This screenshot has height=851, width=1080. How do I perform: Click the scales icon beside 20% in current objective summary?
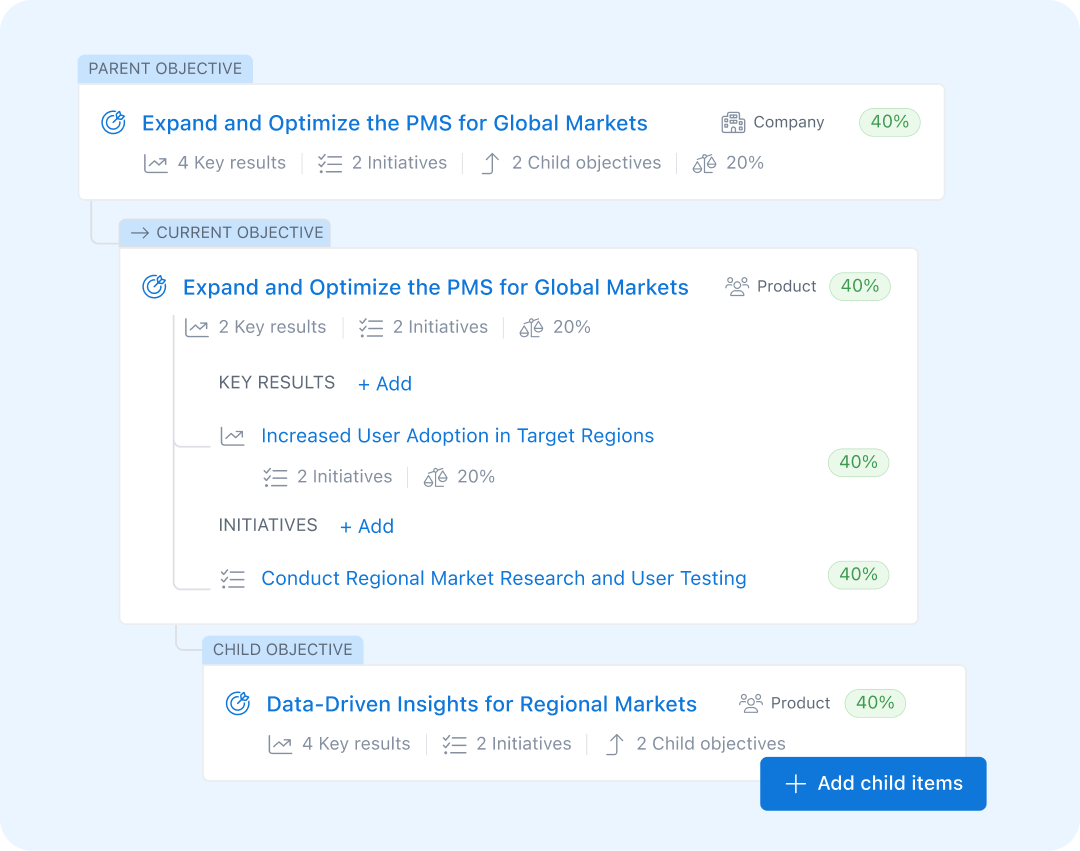pos(531,328)
